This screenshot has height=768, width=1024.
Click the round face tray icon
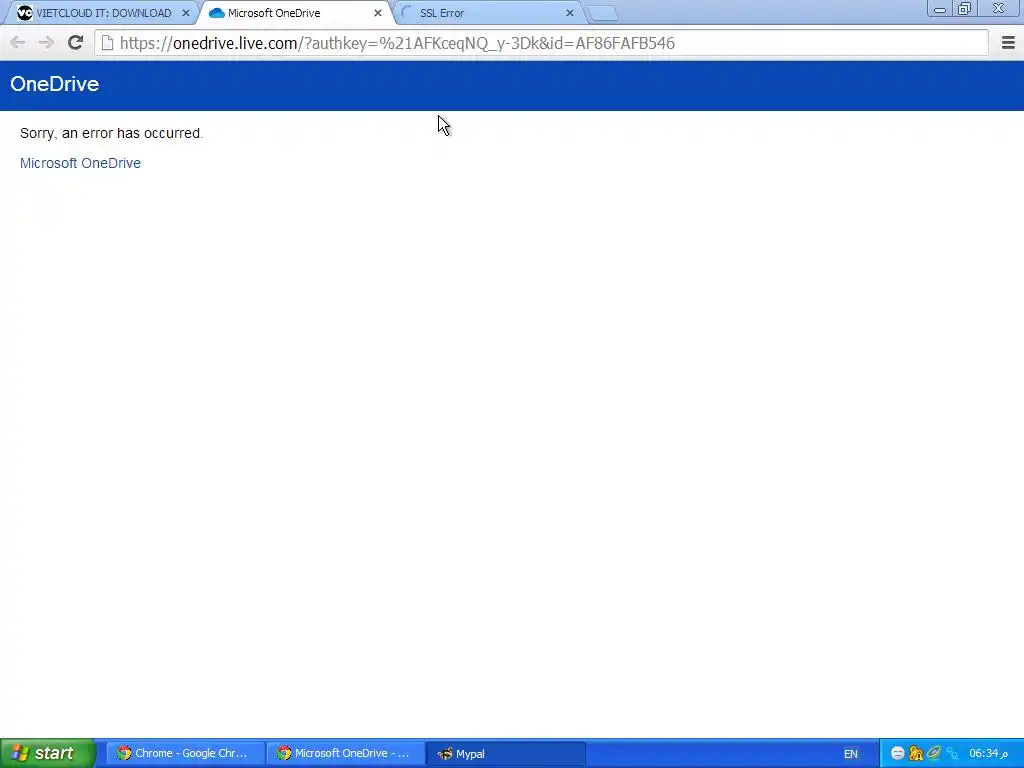tap(897, 754)
